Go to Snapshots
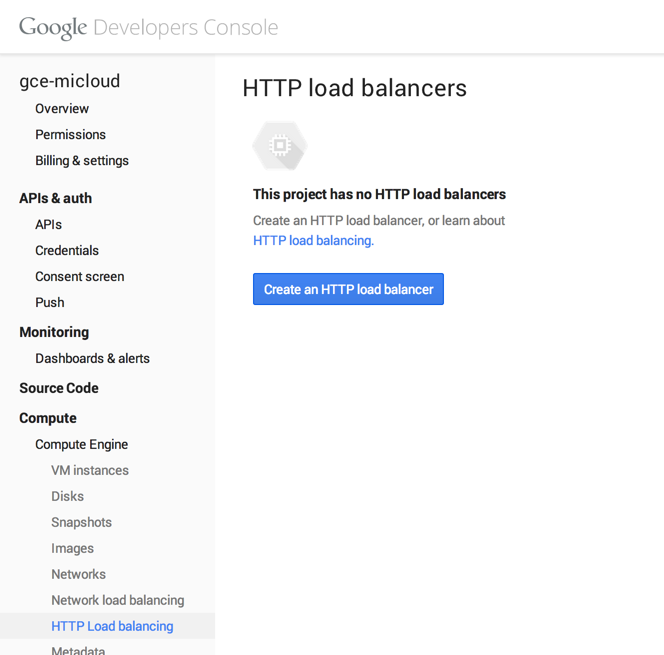 (x=81, y=522)
